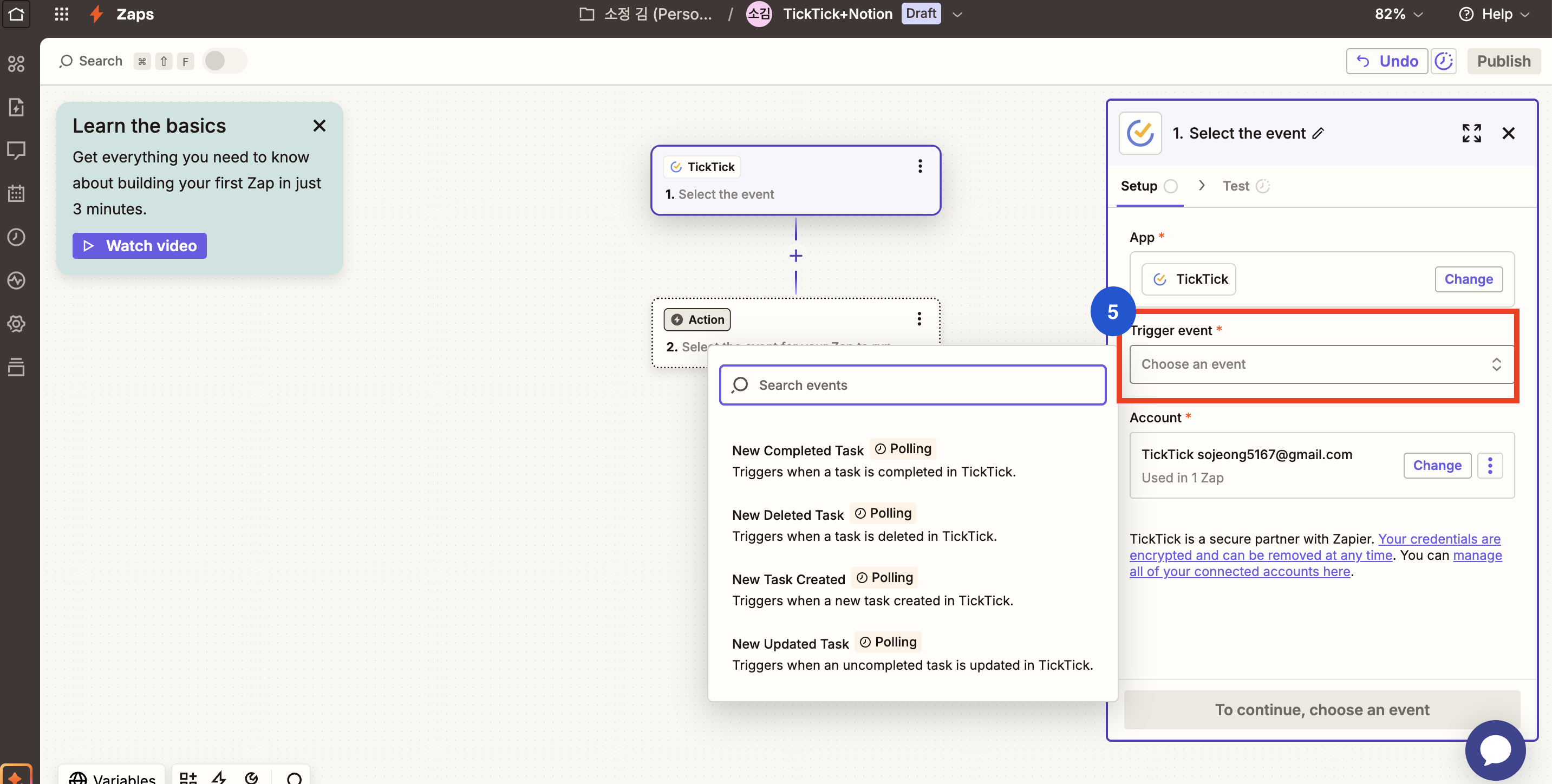This screenshot has height=784, width=1552.
Task: Click the Zaps lightning bolt icon
Action: (96, 14)
